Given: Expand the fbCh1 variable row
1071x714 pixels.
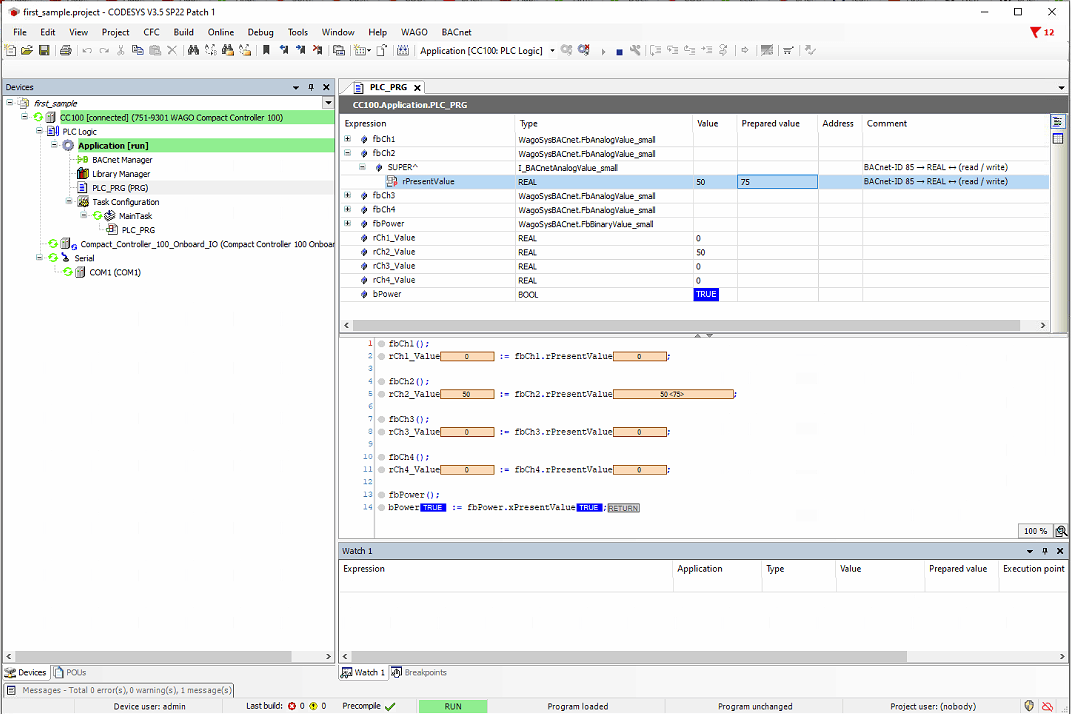Looking at the screenshot, I should pyautogui.click(x=347, y=139).
